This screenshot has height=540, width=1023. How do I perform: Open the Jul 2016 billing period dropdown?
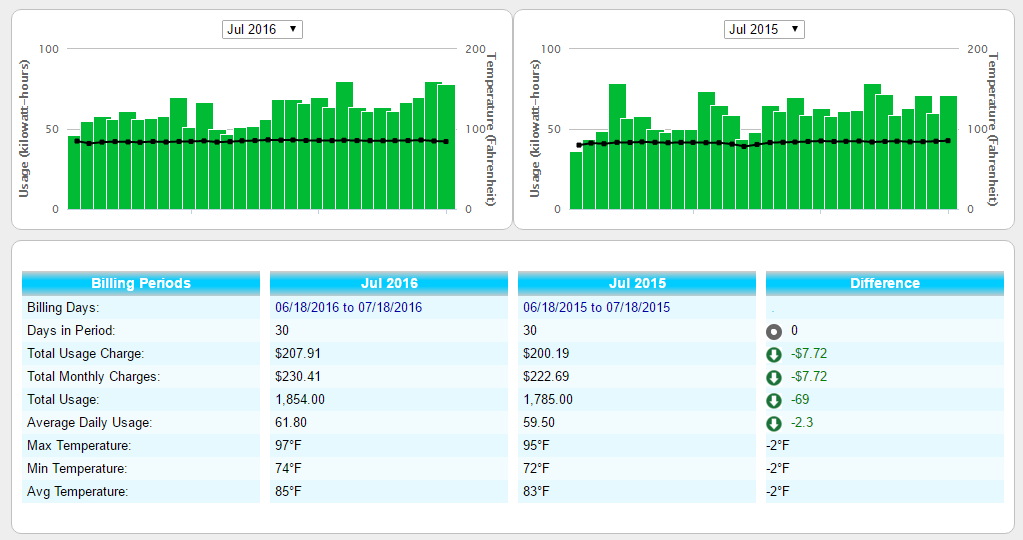pyautogui.click(x=262, y=29)
